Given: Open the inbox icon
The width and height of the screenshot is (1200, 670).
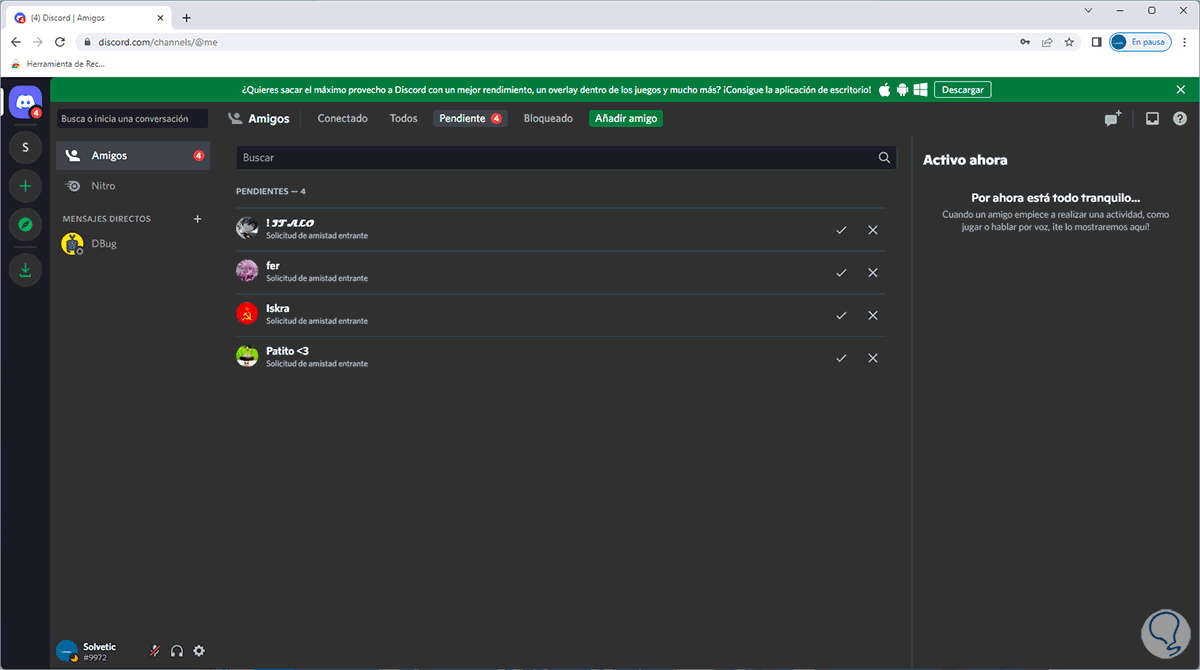Looking at the screenshot, I should click(1152, 118).
